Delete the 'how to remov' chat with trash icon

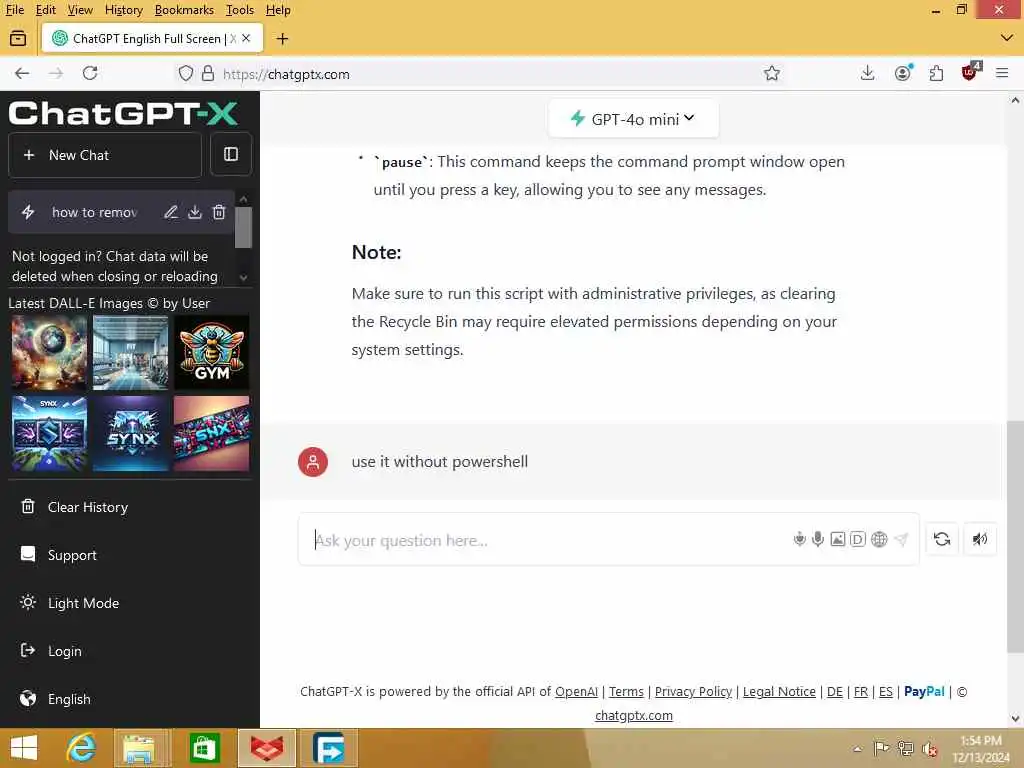point(219,212)
